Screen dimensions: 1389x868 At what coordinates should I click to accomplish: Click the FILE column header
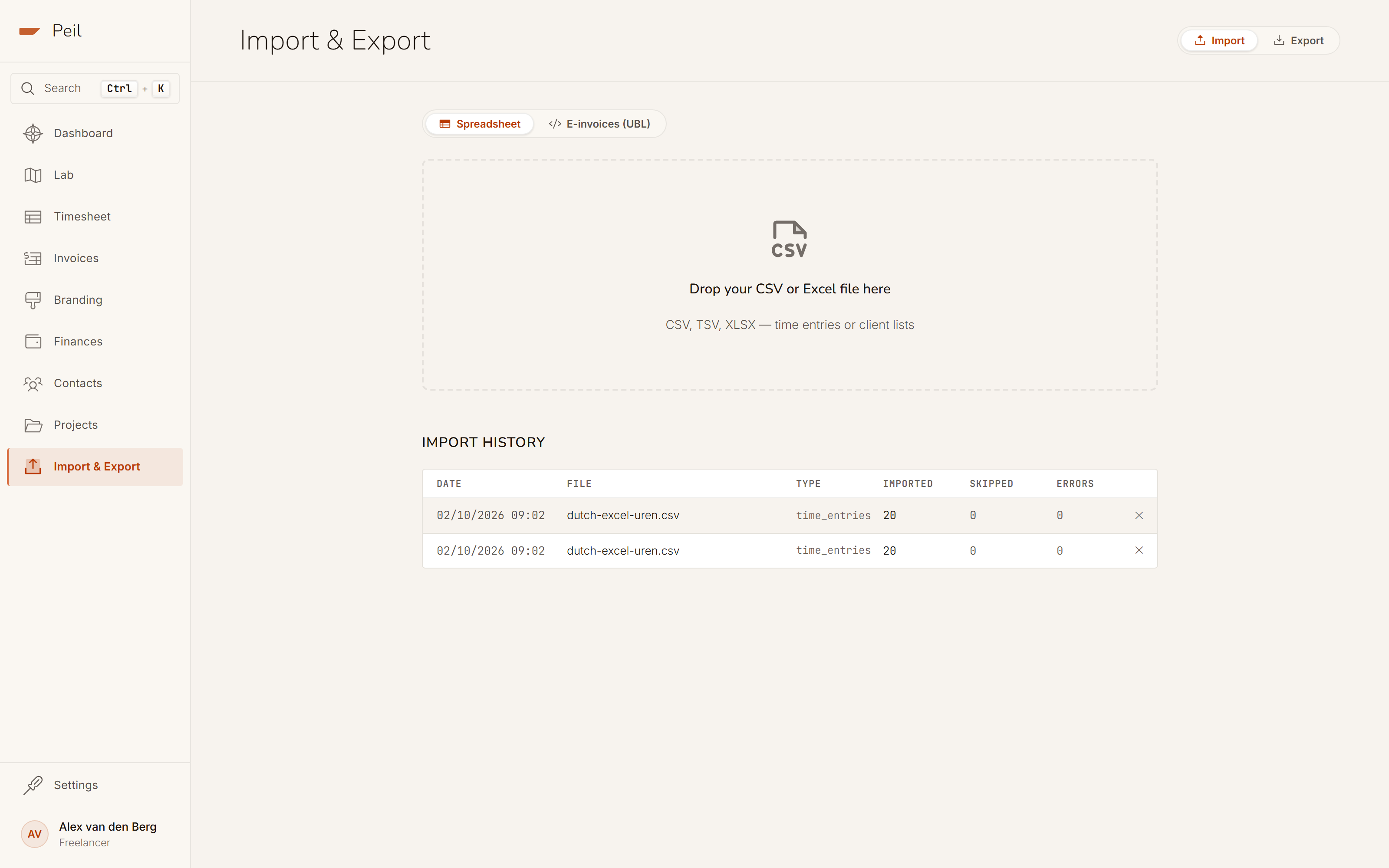pos(579,484)
